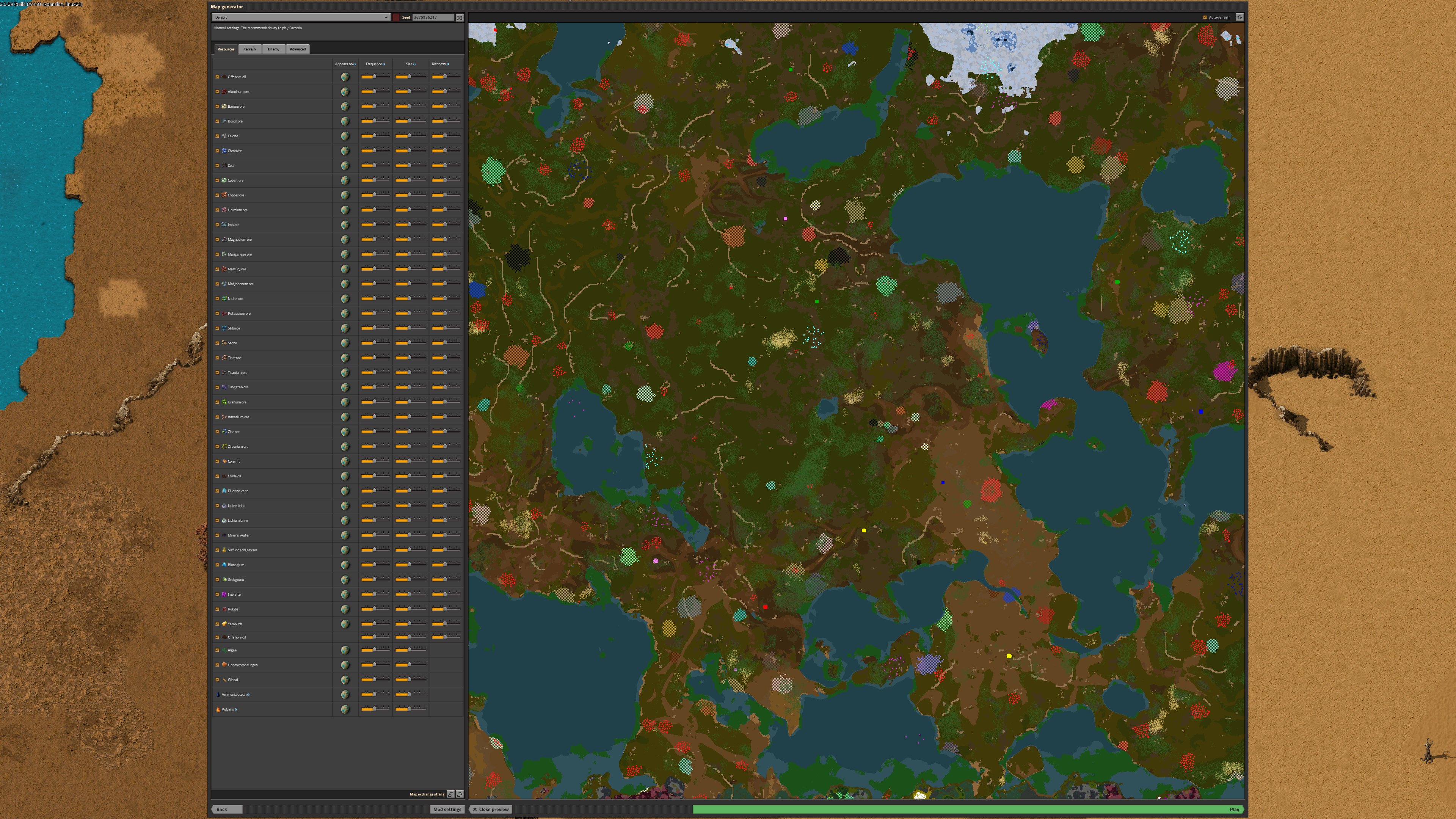The width and height of the screenshot is (1456, 819).
Task: Randomize the map seed with the shuffle icon
Action: click(x=460, y=17)
